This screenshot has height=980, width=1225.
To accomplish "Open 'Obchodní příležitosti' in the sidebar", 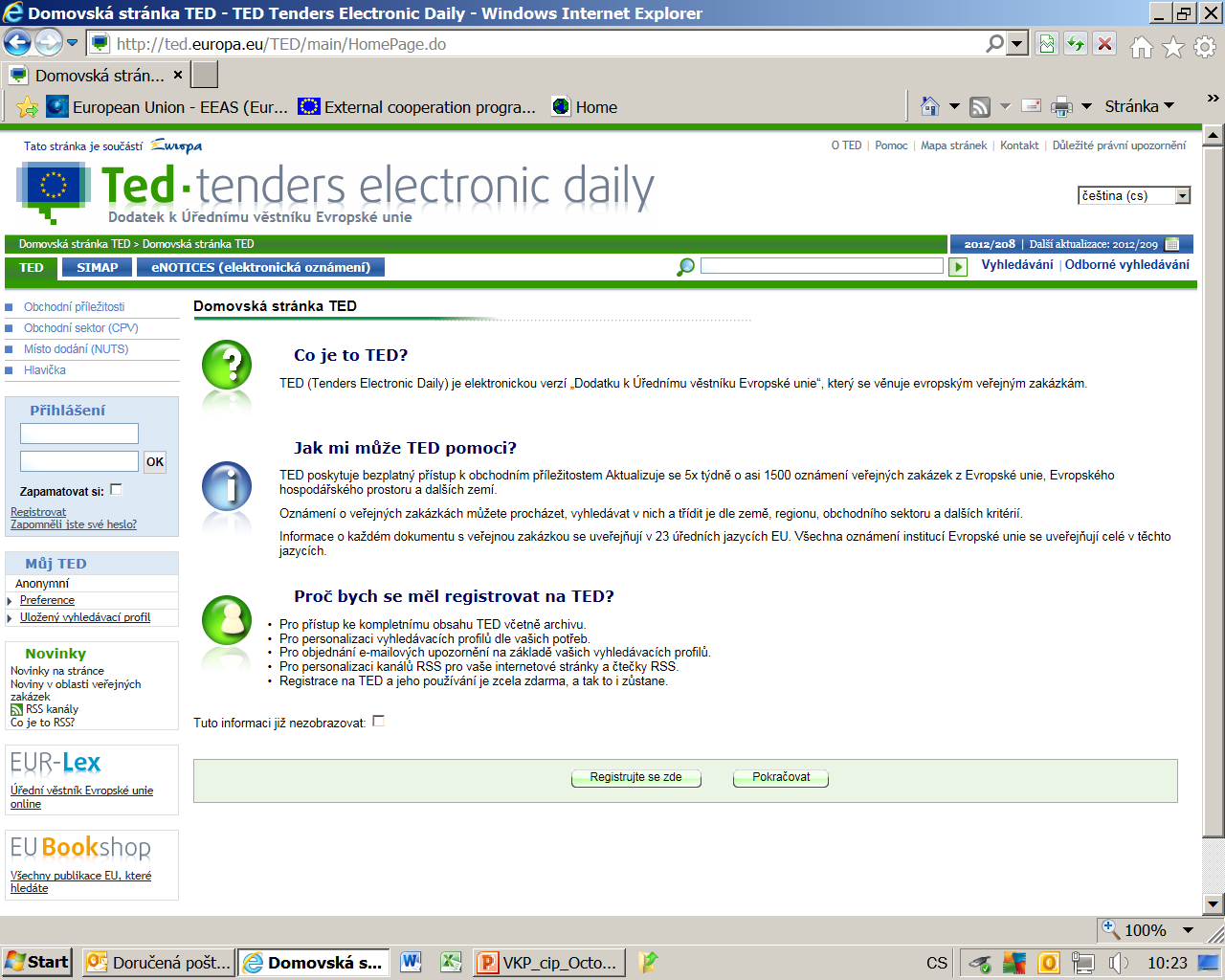I will [74, 307].
